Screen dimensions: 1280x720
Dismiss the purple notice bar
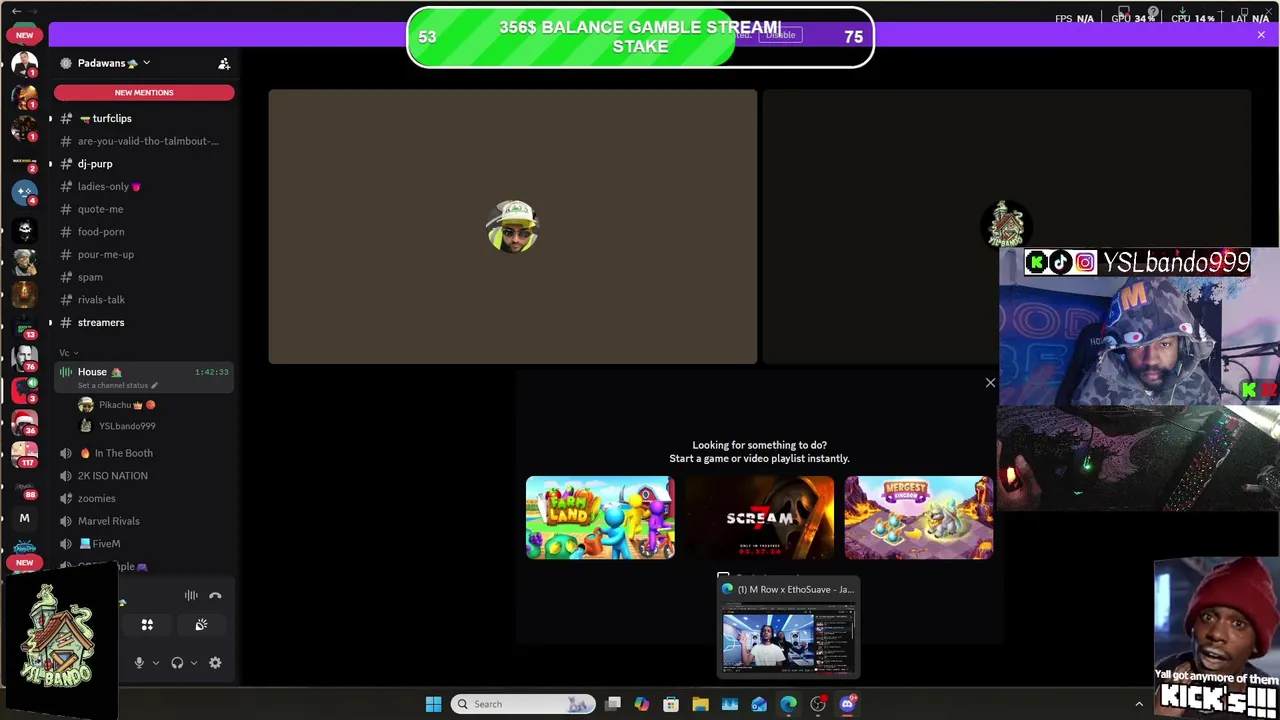1261,35
